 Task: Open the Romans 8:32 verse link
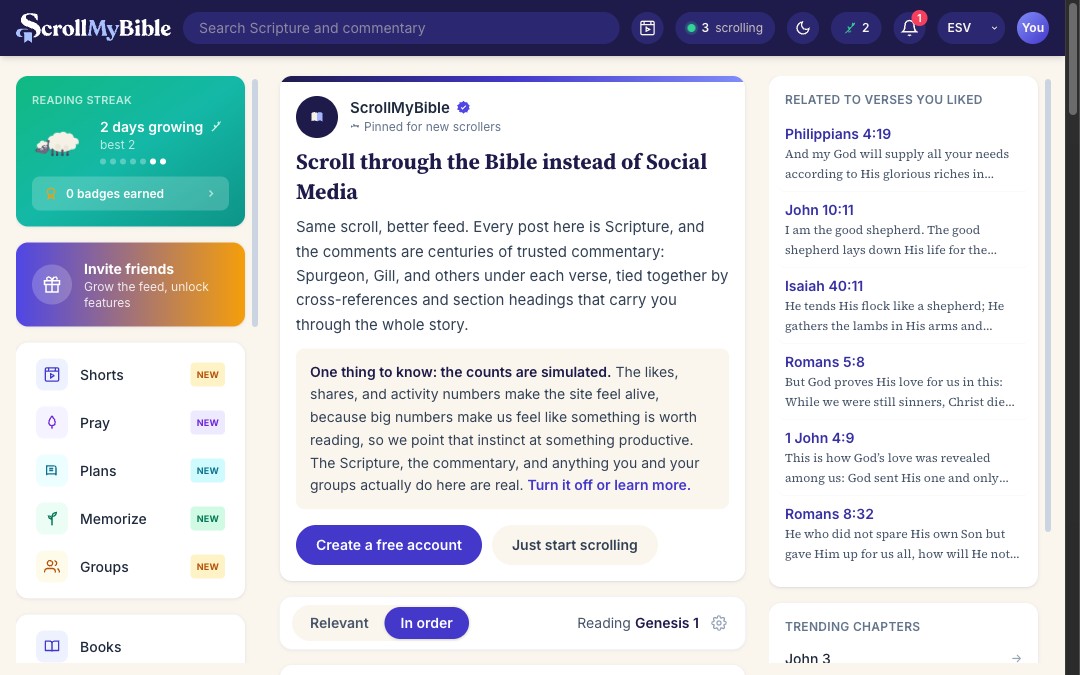[x=829, y=514]
